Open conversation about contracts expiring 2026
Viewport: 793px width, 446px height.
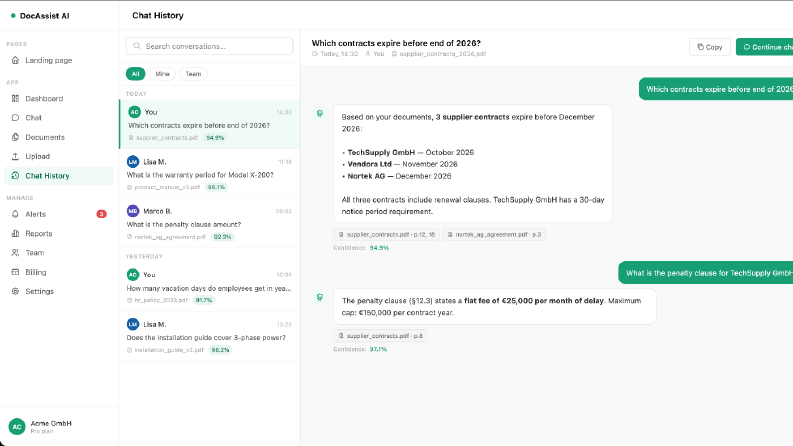209,124
